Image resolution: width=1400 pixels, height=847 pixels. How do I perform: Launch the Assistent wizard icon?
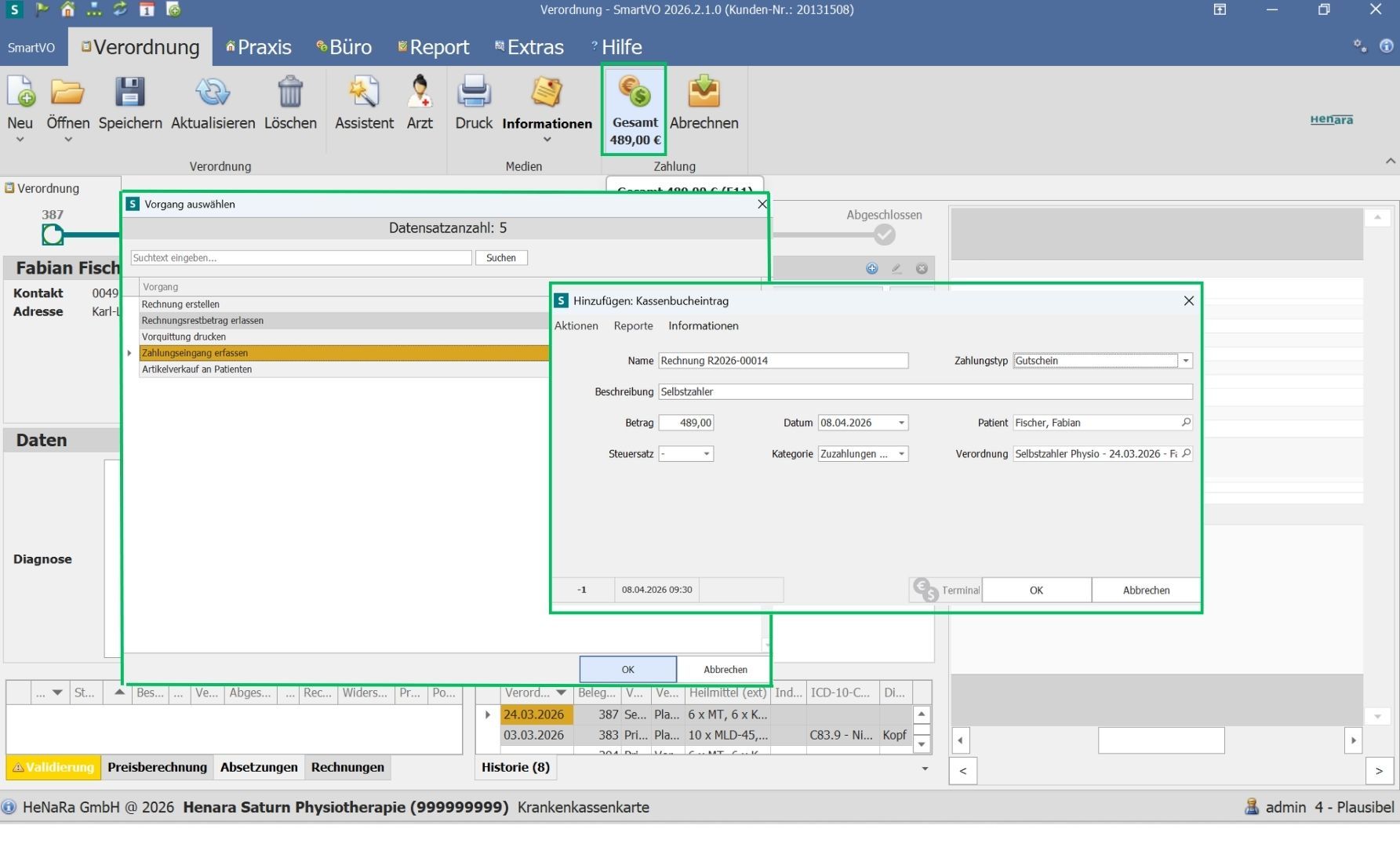[364, 93]
